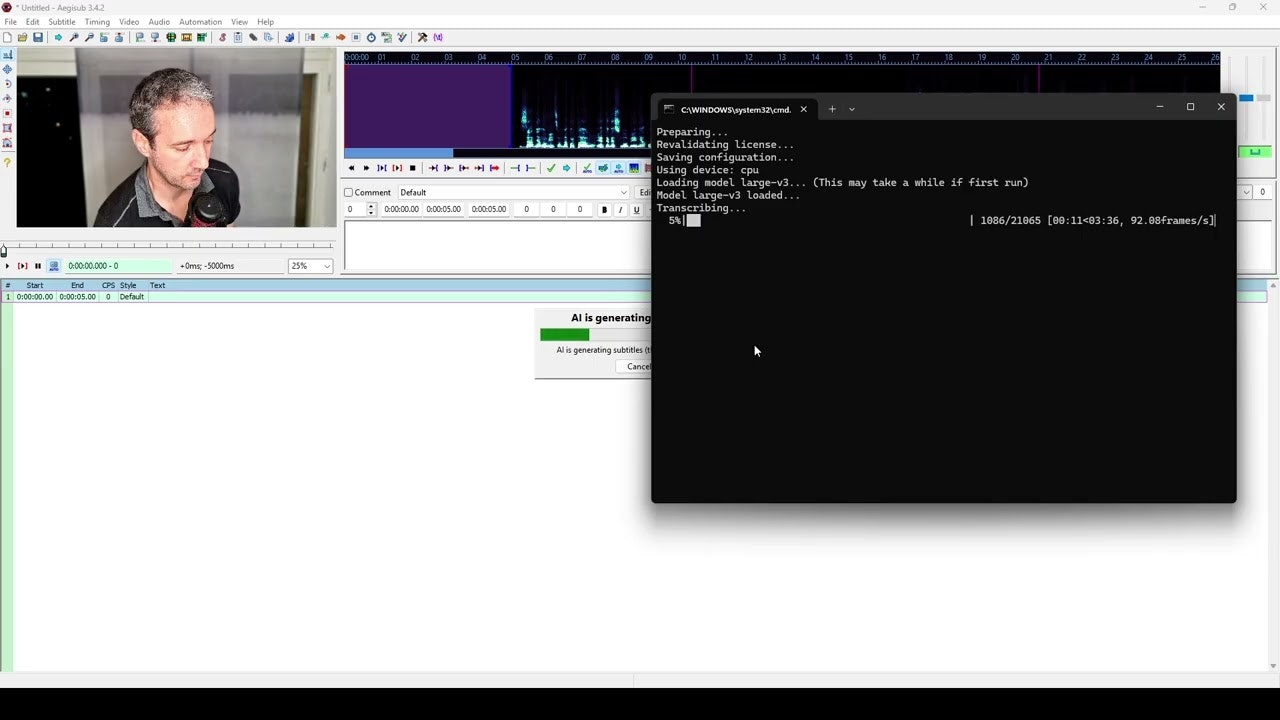
Task: Select the vector clip video tool
Action: [7, 143]
